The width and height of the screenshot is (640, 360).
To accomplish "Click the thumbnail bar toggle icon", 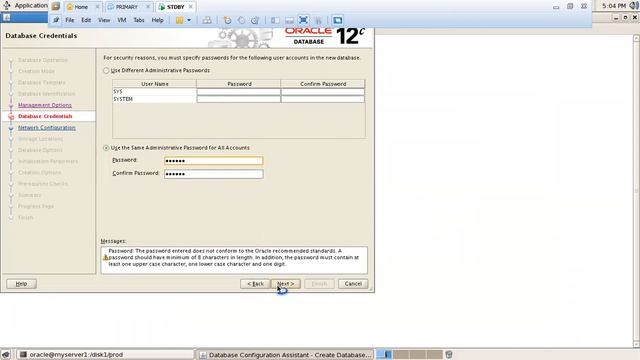I will pyautogui.click(x=289, y=20).
